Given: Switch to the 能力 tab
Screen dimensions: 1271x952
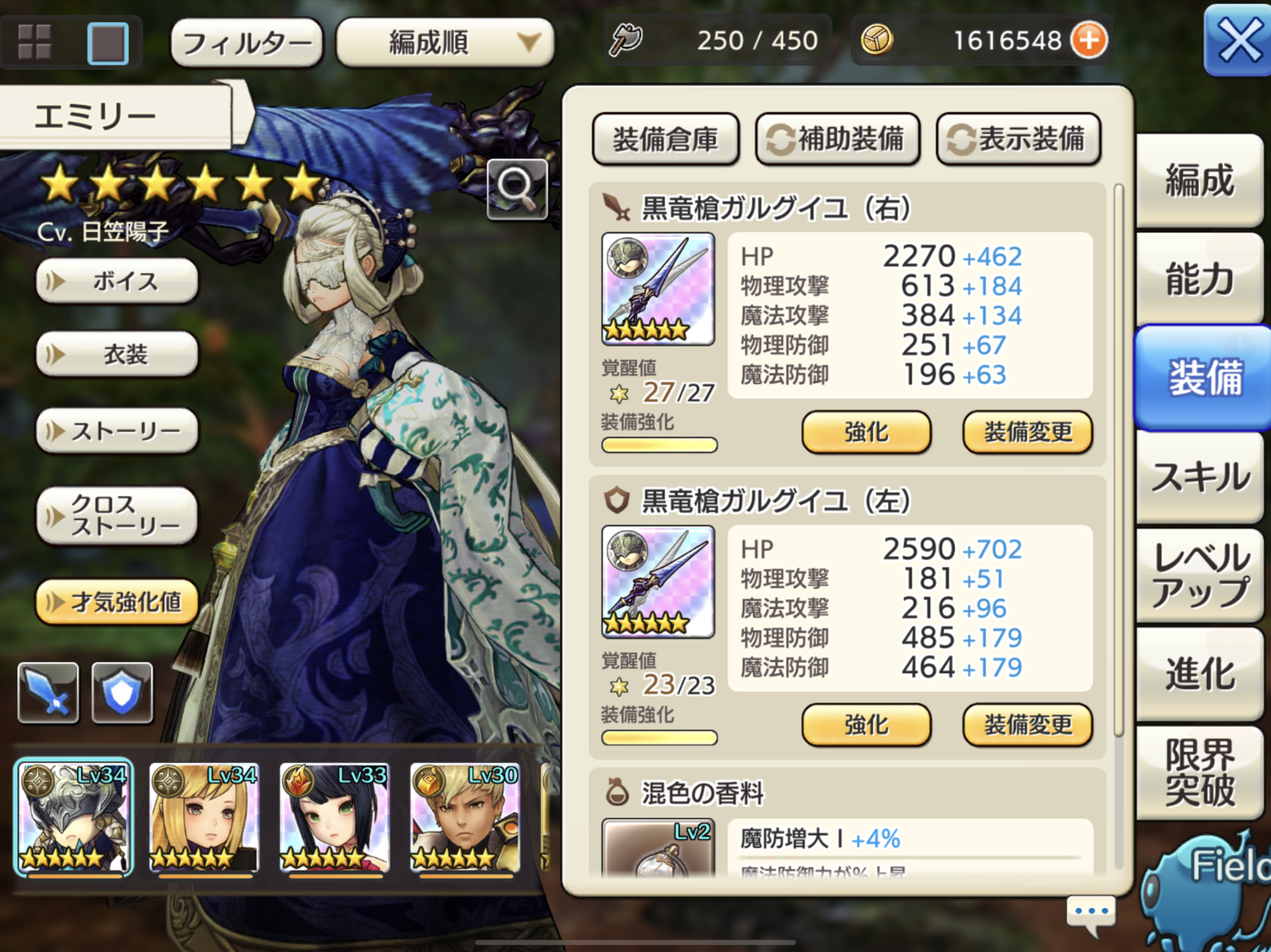Looking at the screenshot, I should click(1200, 279).
